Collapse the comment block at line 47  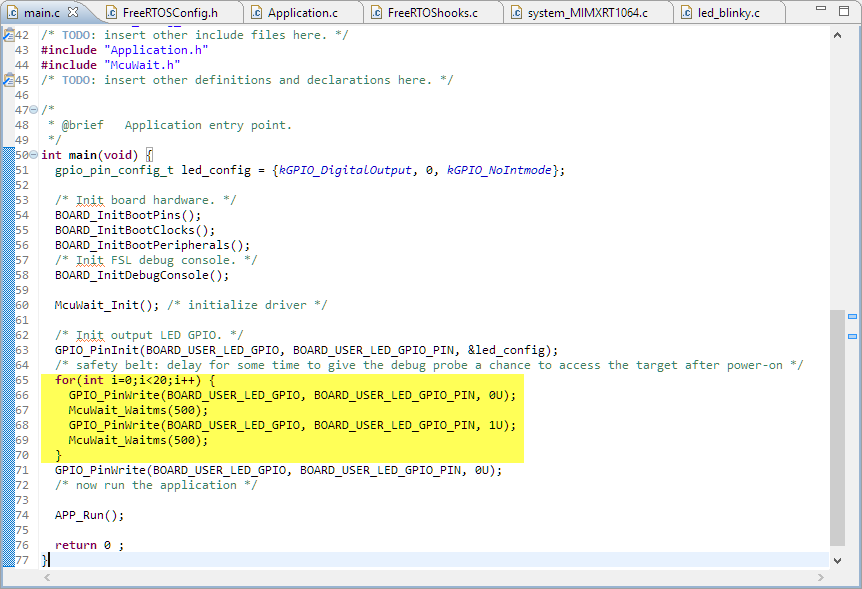pyautogui.click(x=34, y=110)
